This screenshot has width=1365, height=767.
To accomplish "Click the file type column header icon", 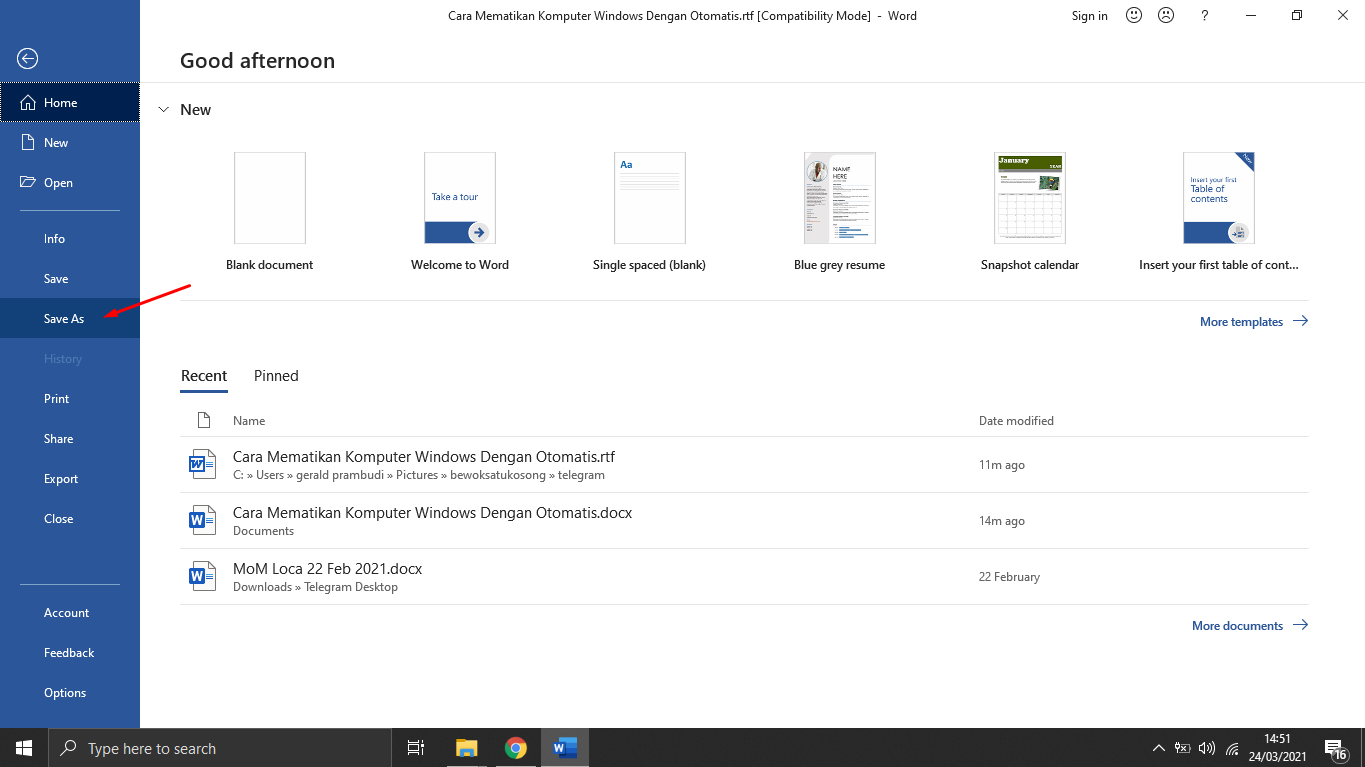I will pyautogui.click(x=204, y=420).
